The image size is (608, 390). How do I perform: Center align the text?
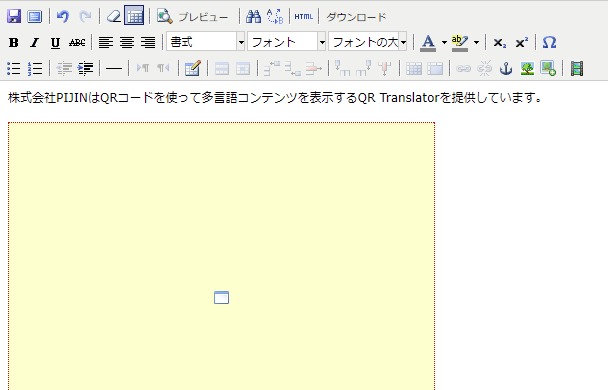tap(127, 42)
